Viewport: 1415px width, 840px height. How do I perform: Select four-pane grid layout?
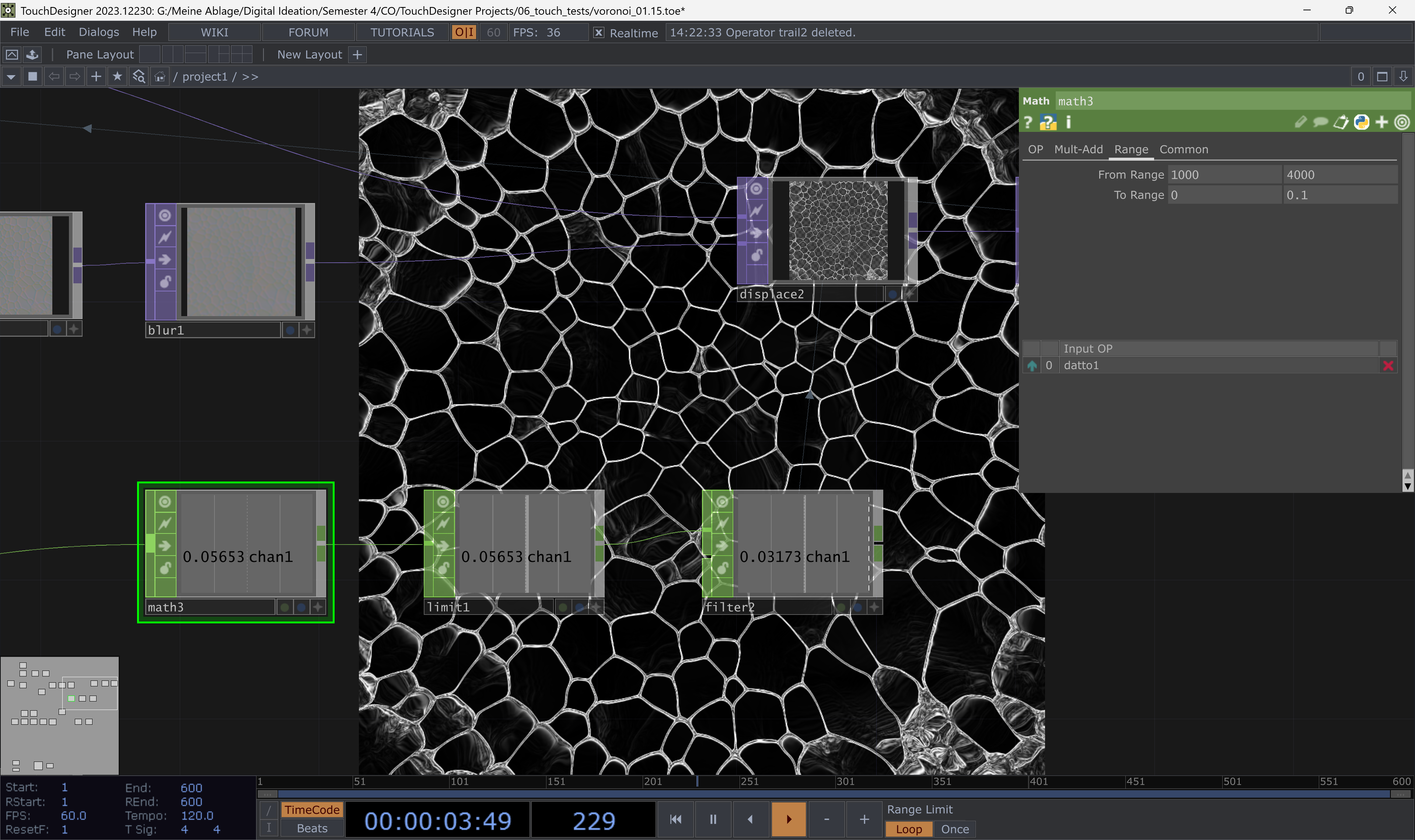point(241,54)
